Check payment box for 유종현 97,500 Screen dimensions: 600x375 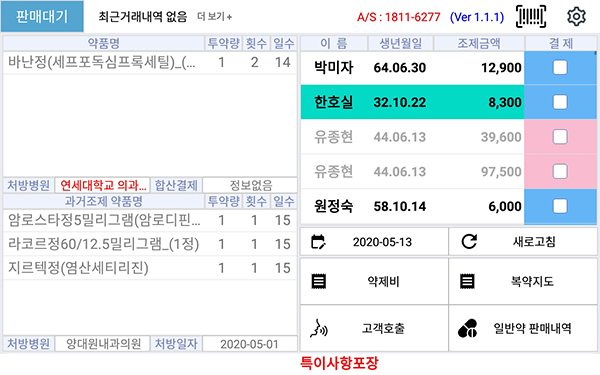tap(560, 171)
